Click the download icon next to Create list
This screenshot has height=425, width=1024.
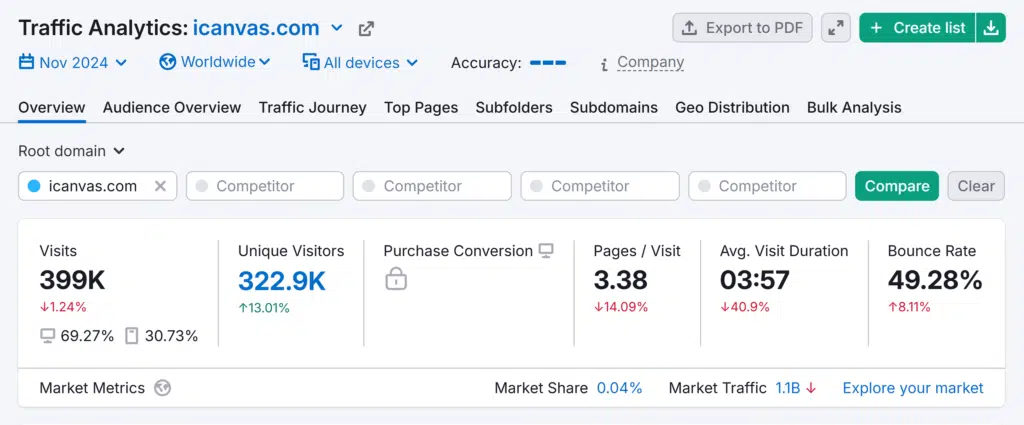pos(990,28)
